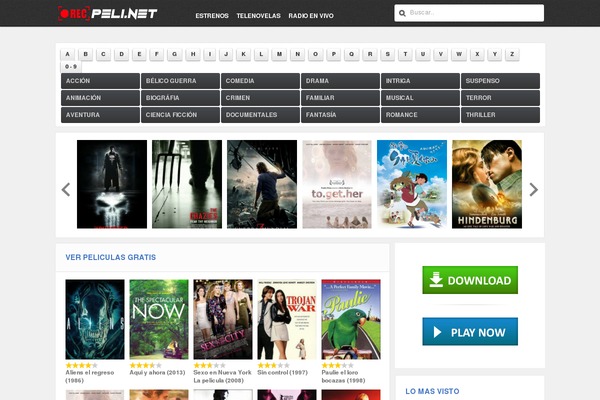Advance carousel with the right arrow
The image size is (600, 400).
click(x=533, y=189)
